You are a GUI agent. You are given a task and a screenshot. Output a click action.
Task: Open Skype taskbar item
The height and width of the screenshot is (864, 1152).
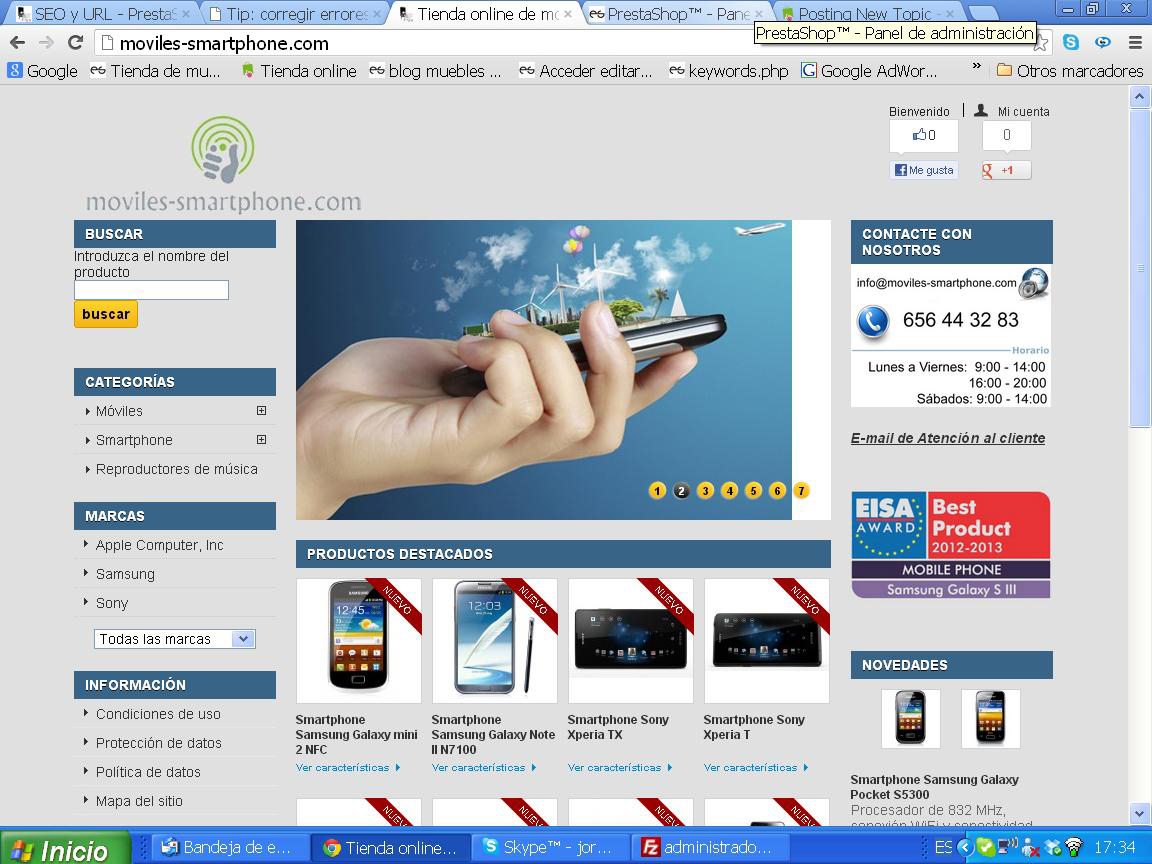point(550,847)
